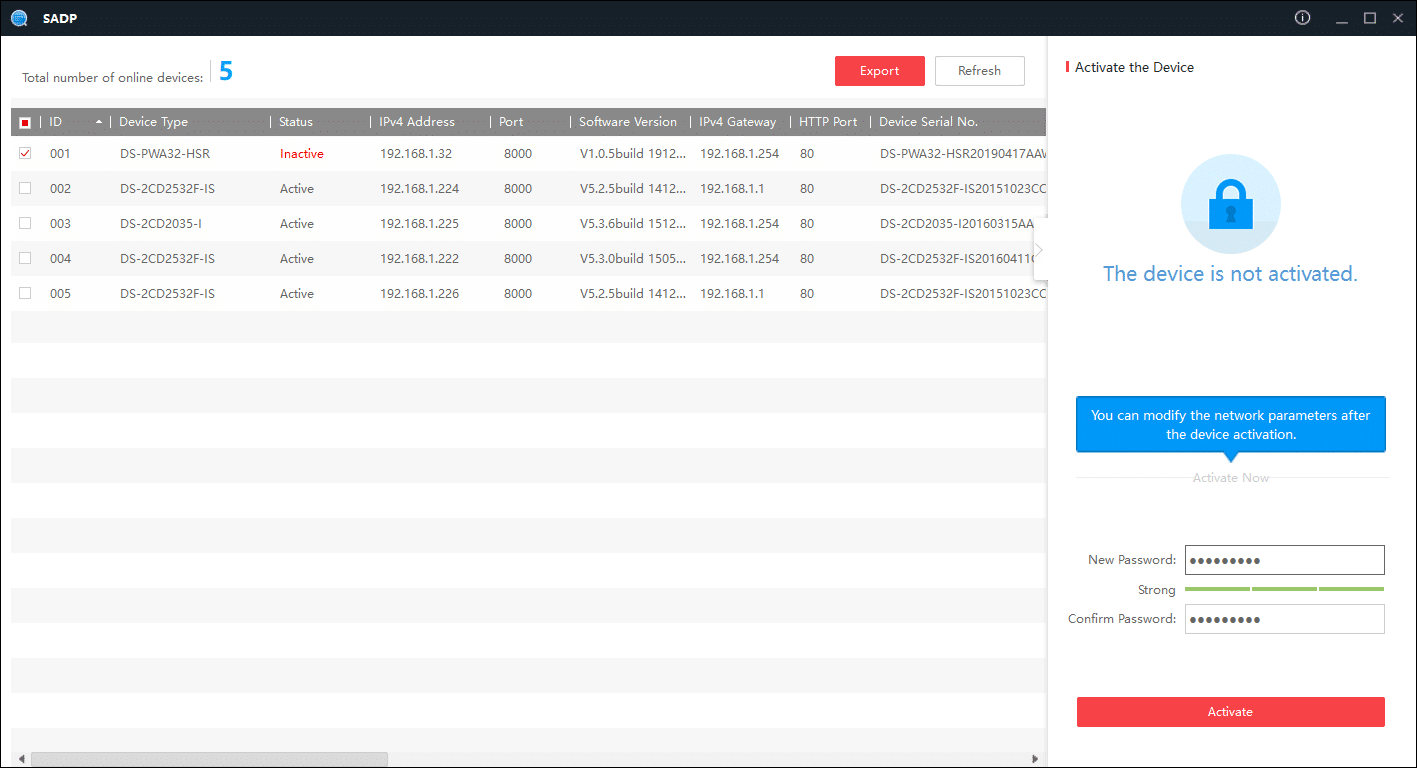The width and height of the screenshot is (1417, 768).
Task: Sort by Device Type column header
Action: pyautogui.click(x=153, y=122)
